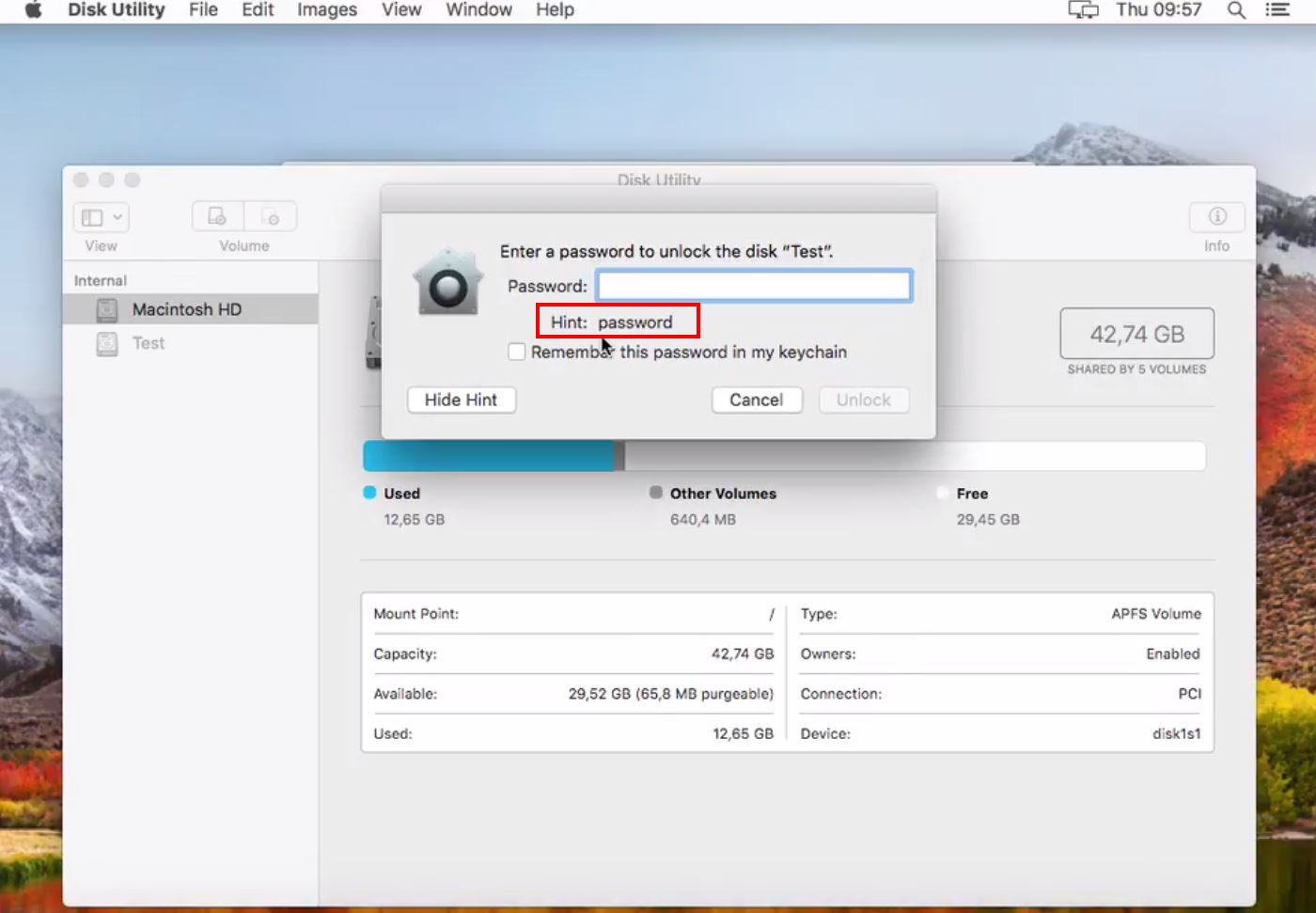
Task: Click the Owners Enabled value
Action: pyautogui.click(x=1173, y=653)
